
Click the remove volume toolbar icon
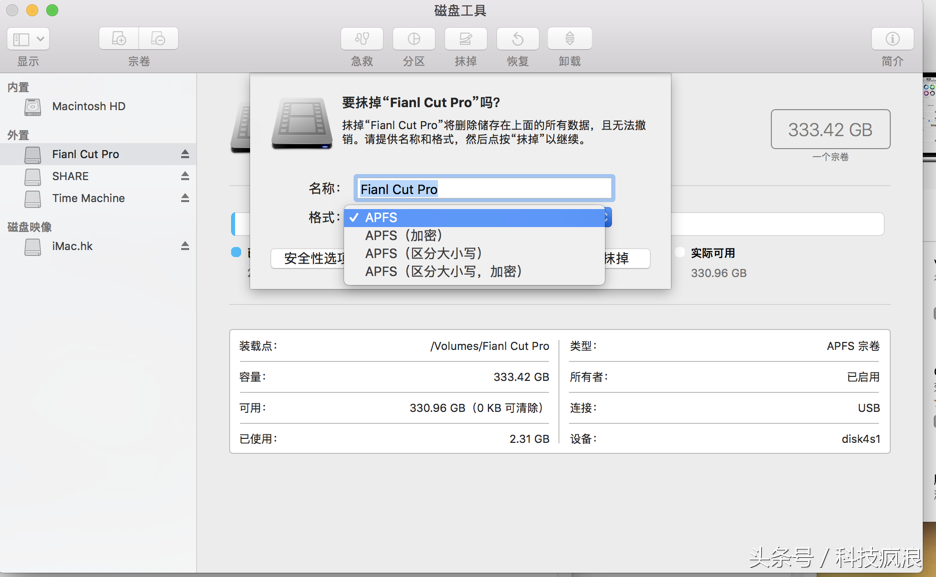pos(158,39)
